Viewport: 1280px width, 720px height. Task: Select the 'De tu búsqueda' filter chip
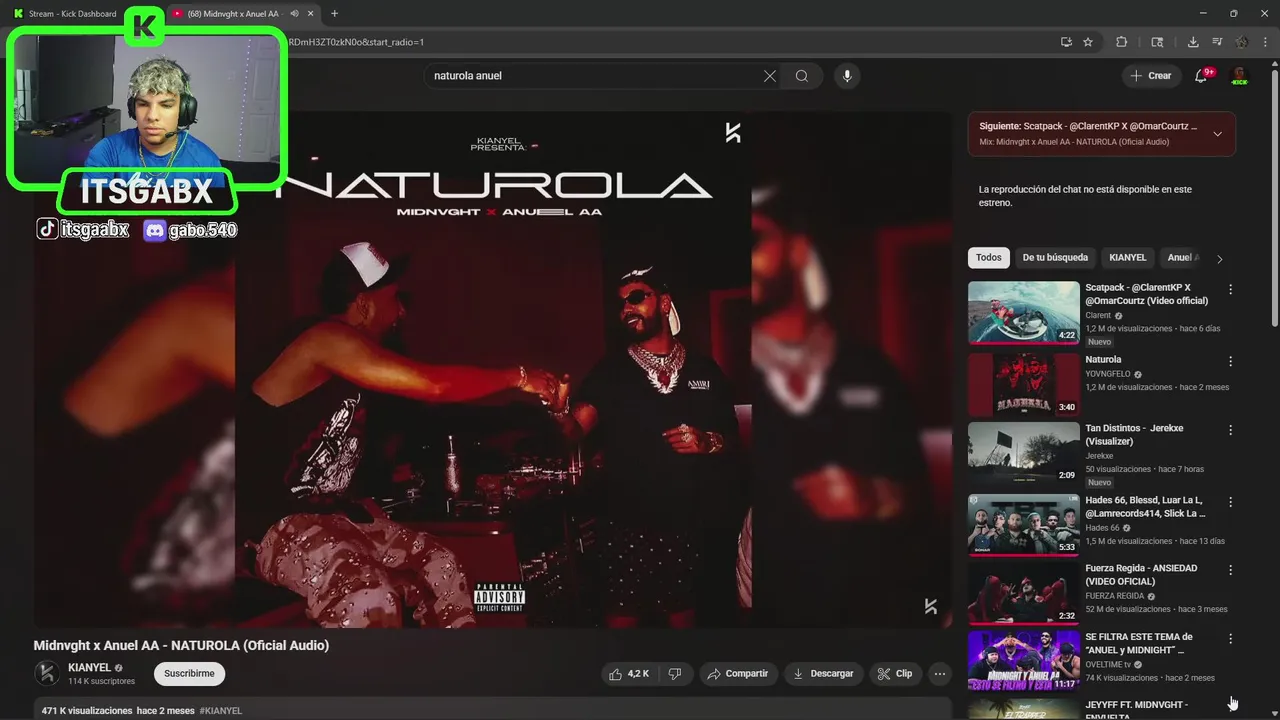pos(1055,258)
